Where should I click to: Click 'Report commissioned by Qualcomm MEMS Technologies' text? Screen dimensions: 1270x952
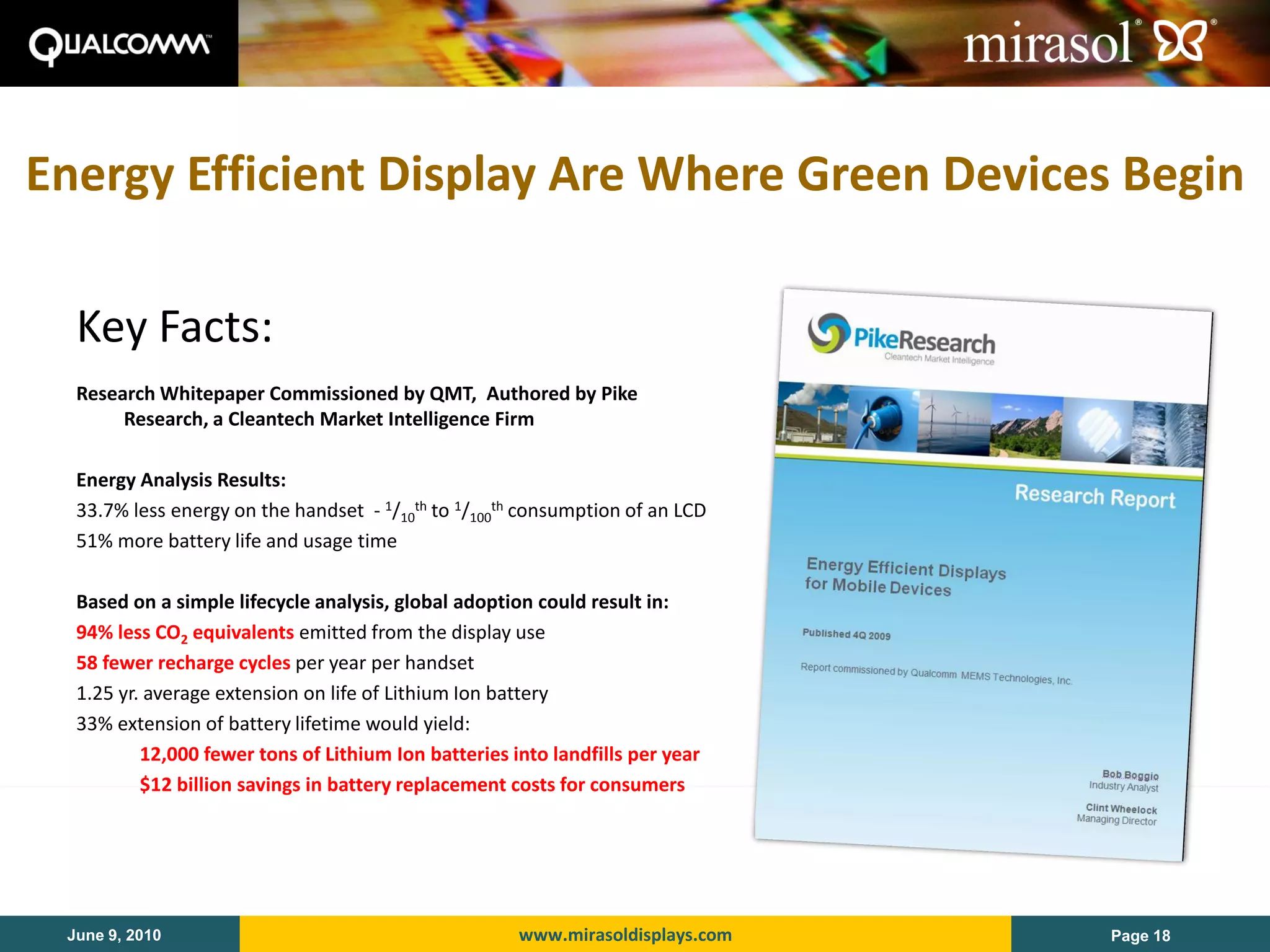(936, 674)
